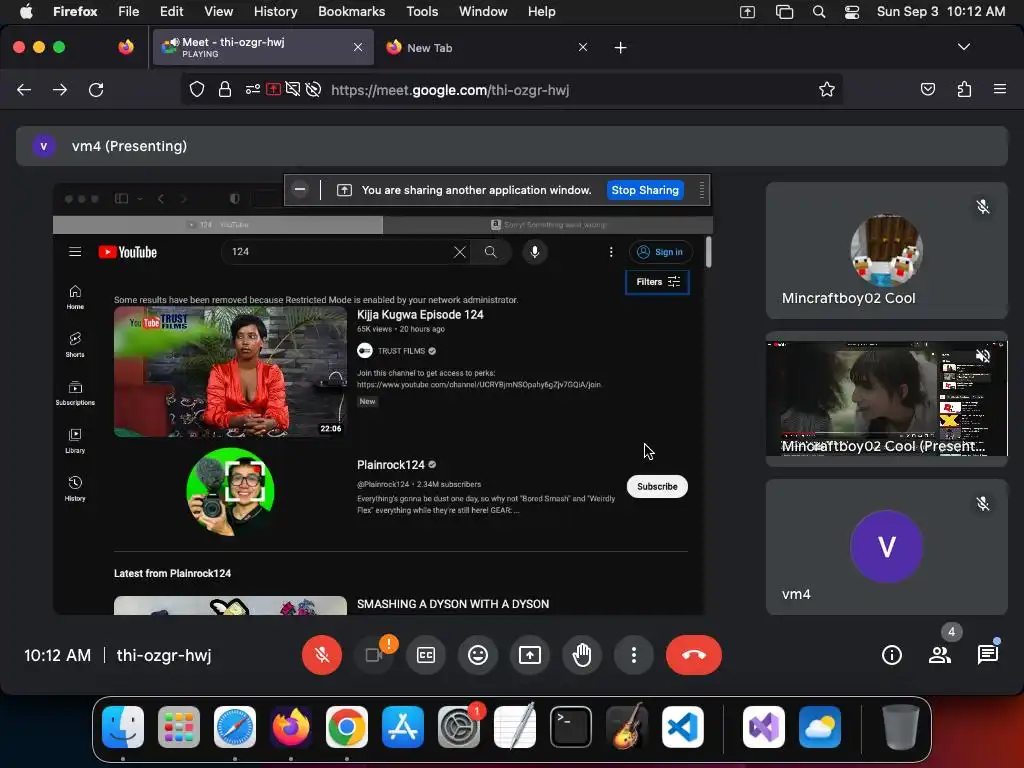The height and width of the screenshot is (768, 1024).
Task: Open Library in YouTube sidebar
Action: [x=75, y=441]
